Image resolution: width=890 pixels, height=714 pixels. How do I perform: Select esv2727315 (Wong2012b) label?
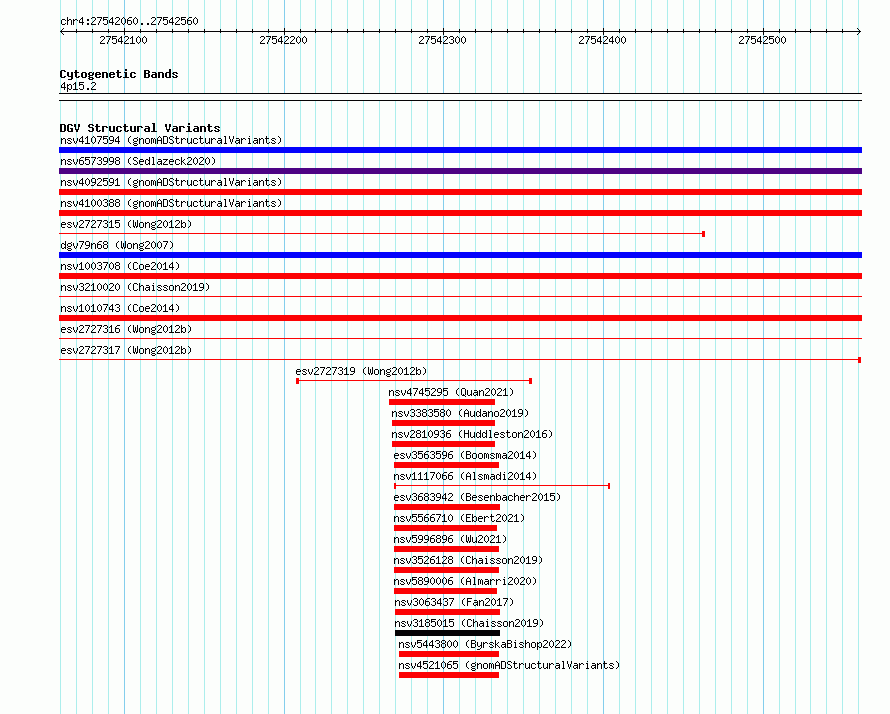click(126, 224)
